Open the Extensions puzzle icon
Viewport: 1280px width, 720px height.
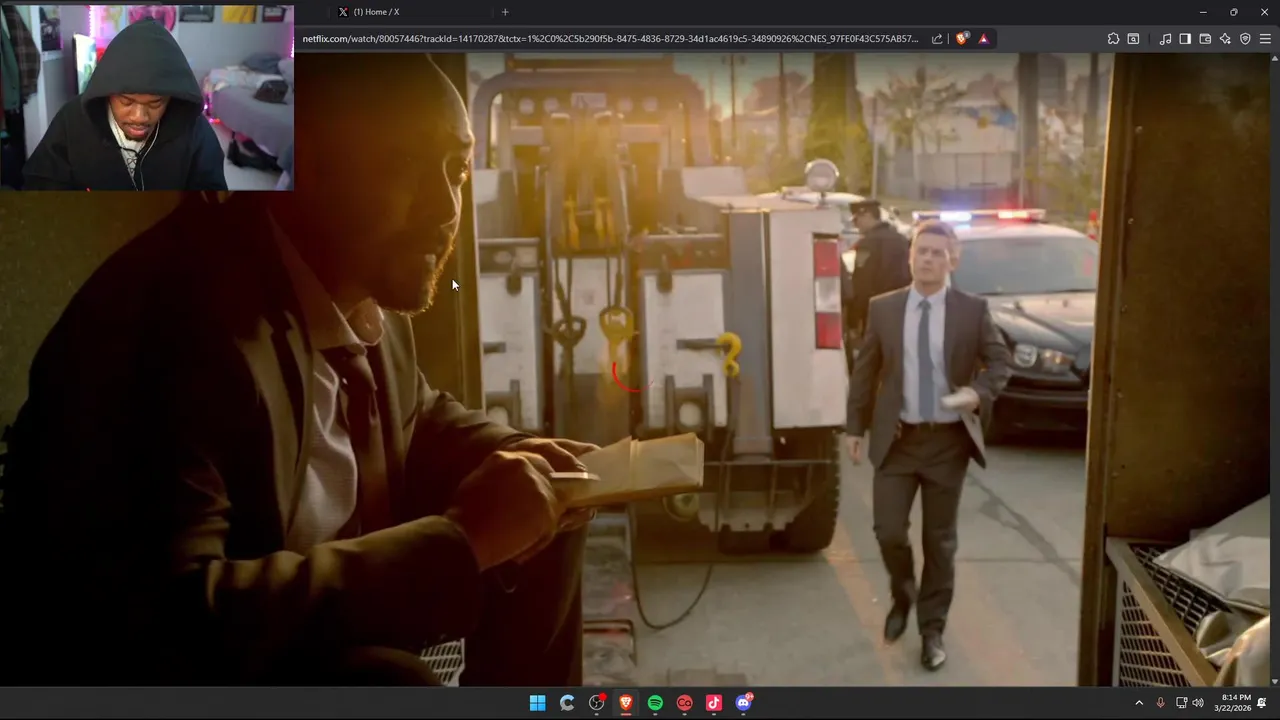tap(1113, 39)
